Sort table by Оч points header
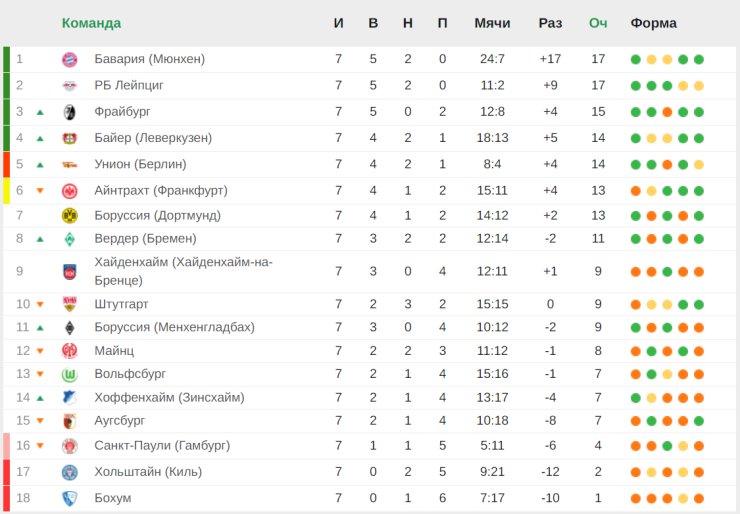 pos(598,23)
